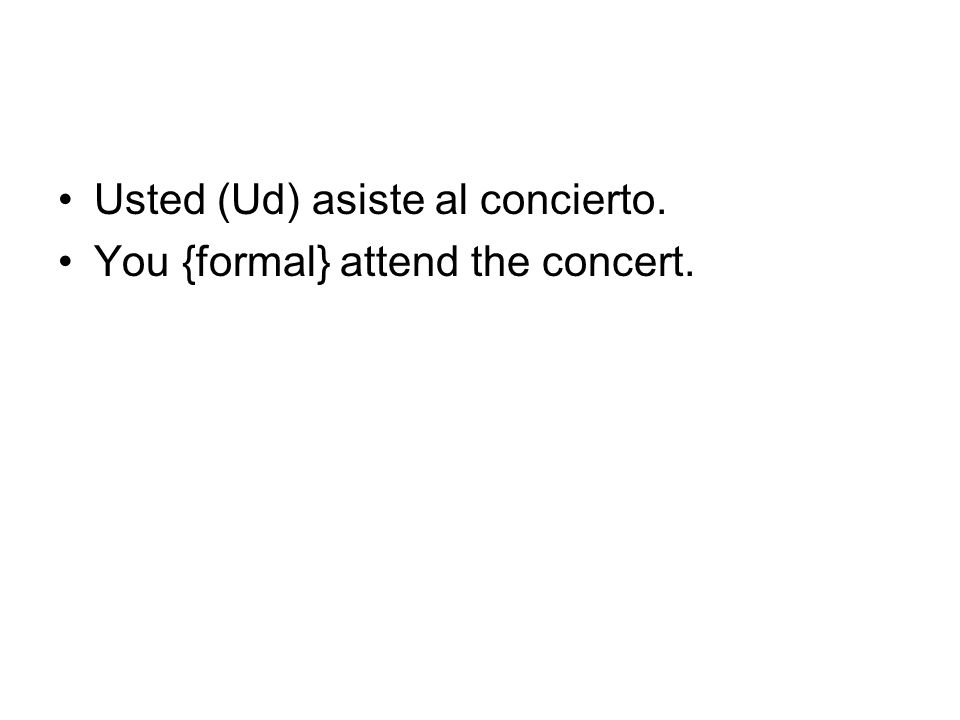Click the second bullet point marker
The width and height of the screenshot is (960, 720).
tap(66, 261)
